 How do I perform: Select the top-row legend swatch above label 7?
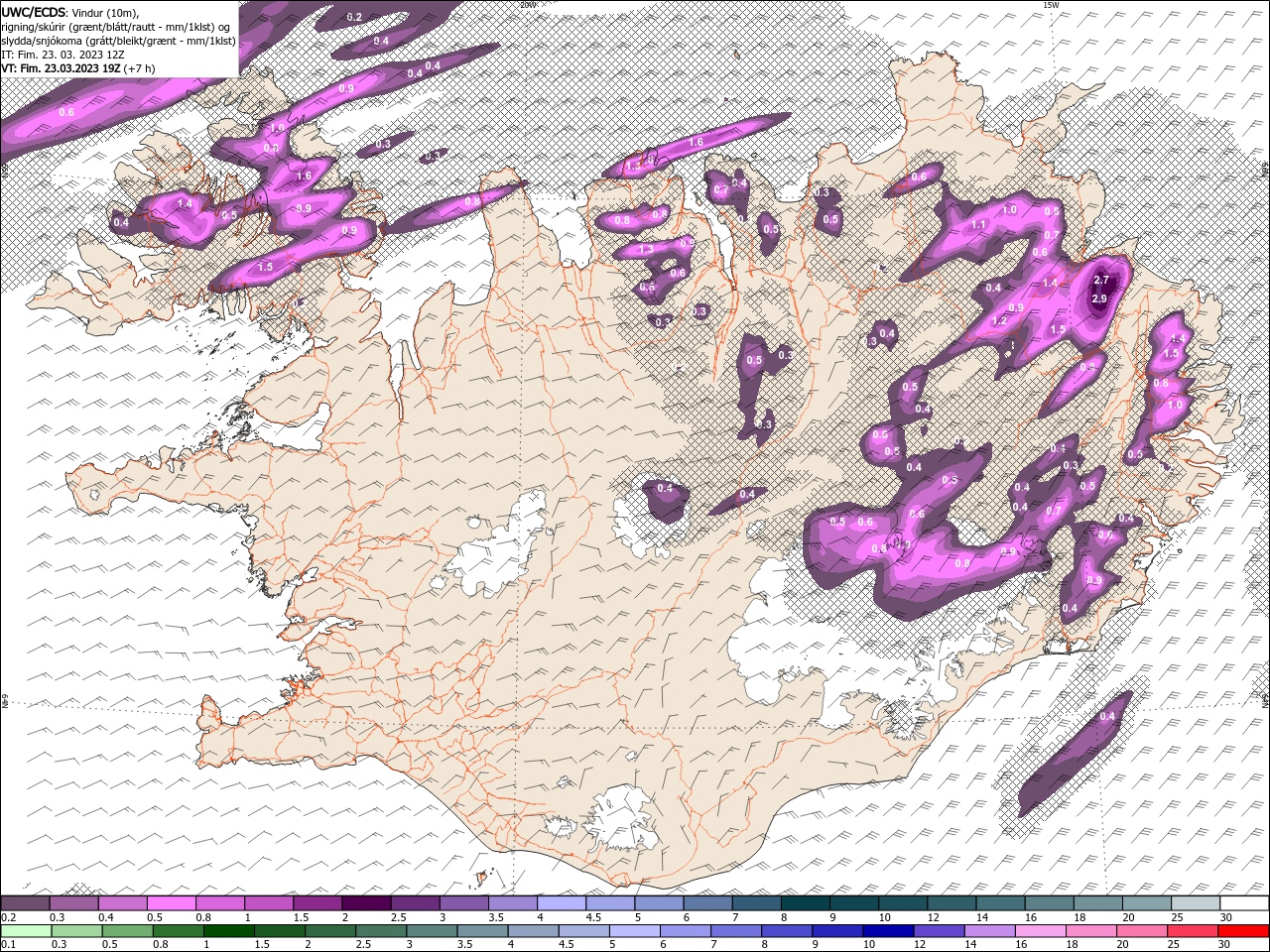click(756, 903)
